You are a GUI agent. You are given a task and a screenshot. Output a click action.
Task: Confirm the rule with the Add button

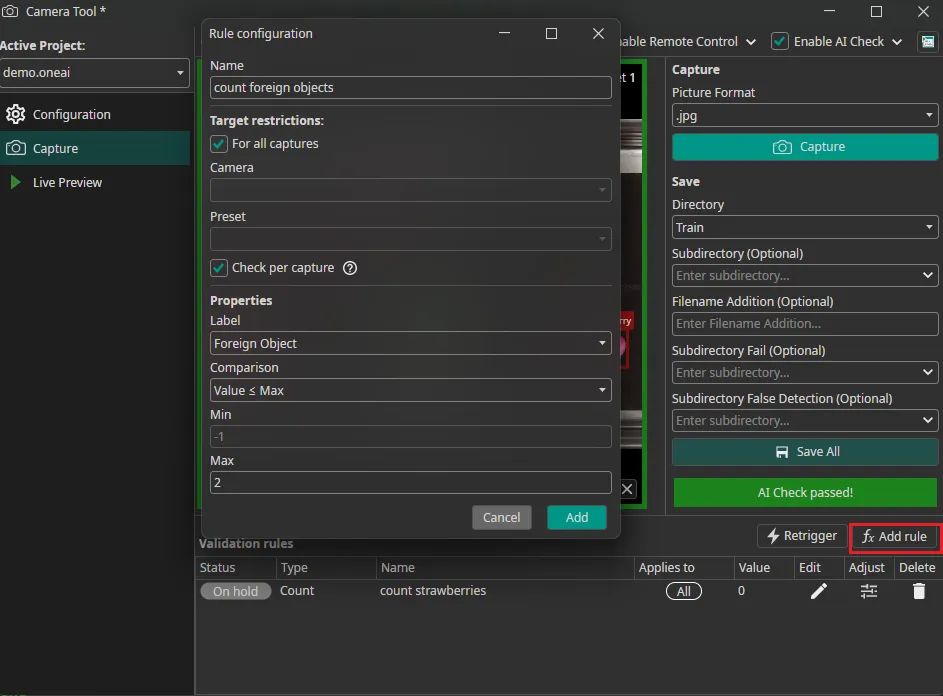click(x=576, y=517)
